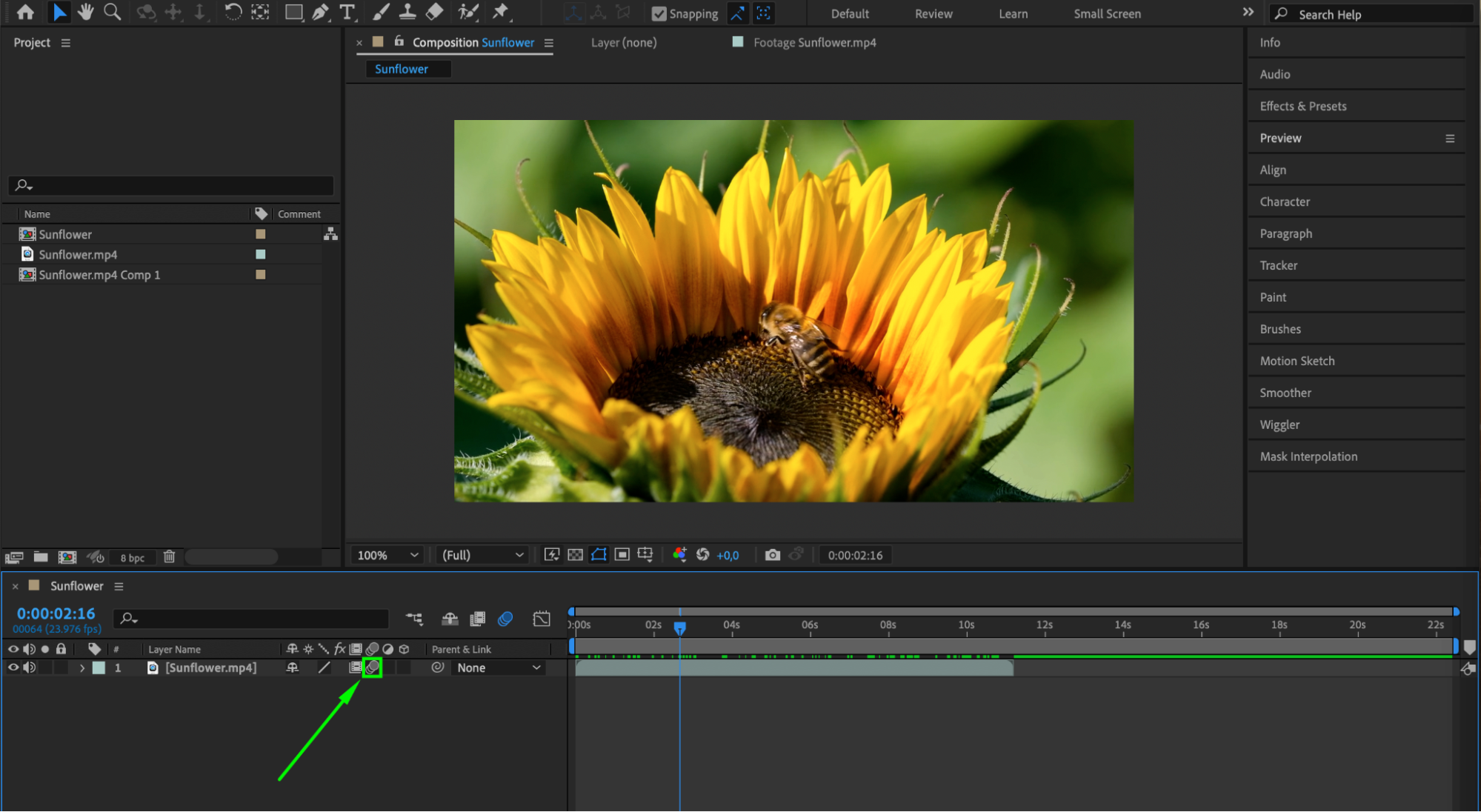Switch to the Footage Sunflower.mp4 tab
This screenshot has height=812, width=1481.
click(x=813, y=43)
